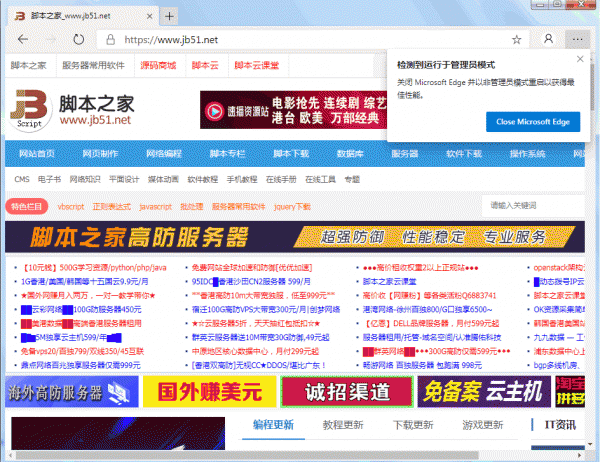Open the CMS sub-navigation link
The image size is (600, 462).
(x=22, y=179)
